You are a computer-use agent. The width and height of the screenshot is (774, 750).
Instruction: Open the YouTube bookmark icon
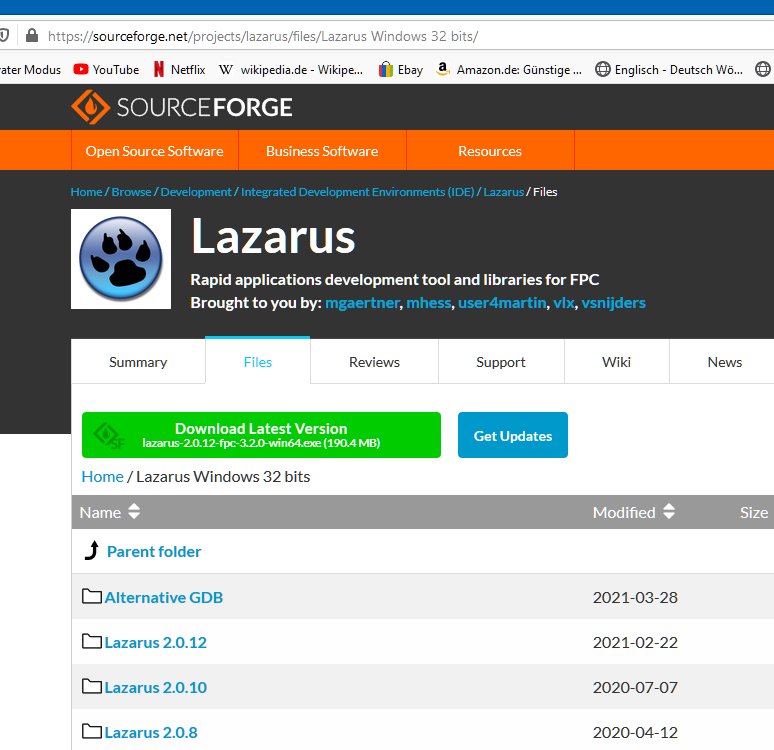point(81,70)
